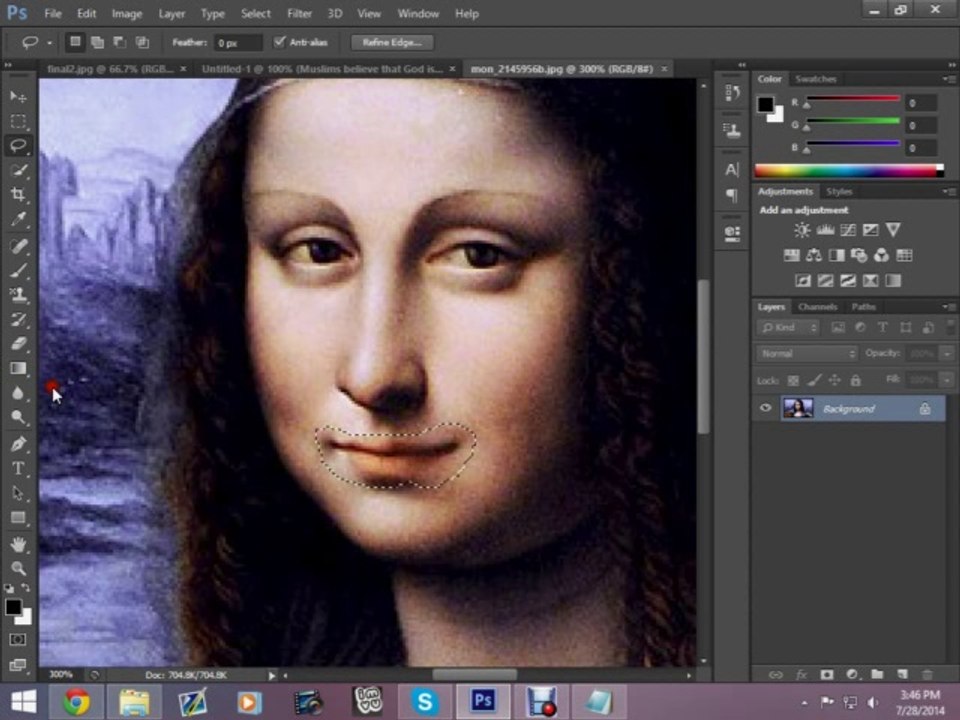The image size is (960, 720).
Task: Add a Color Balance adjustment
Action: (814, 255)
